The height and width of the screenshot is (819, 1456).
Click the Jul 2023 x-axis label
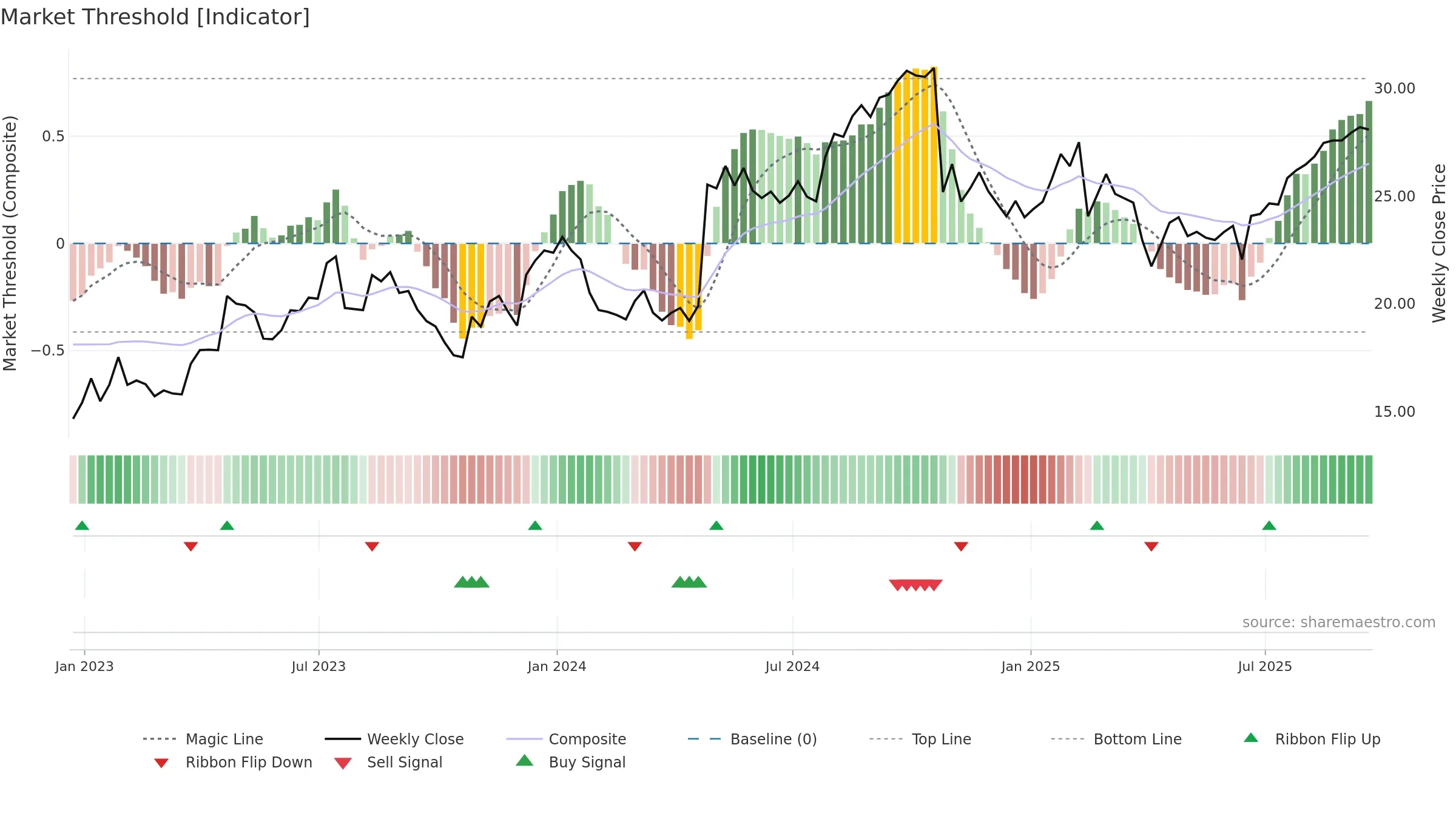click(318, 667)
